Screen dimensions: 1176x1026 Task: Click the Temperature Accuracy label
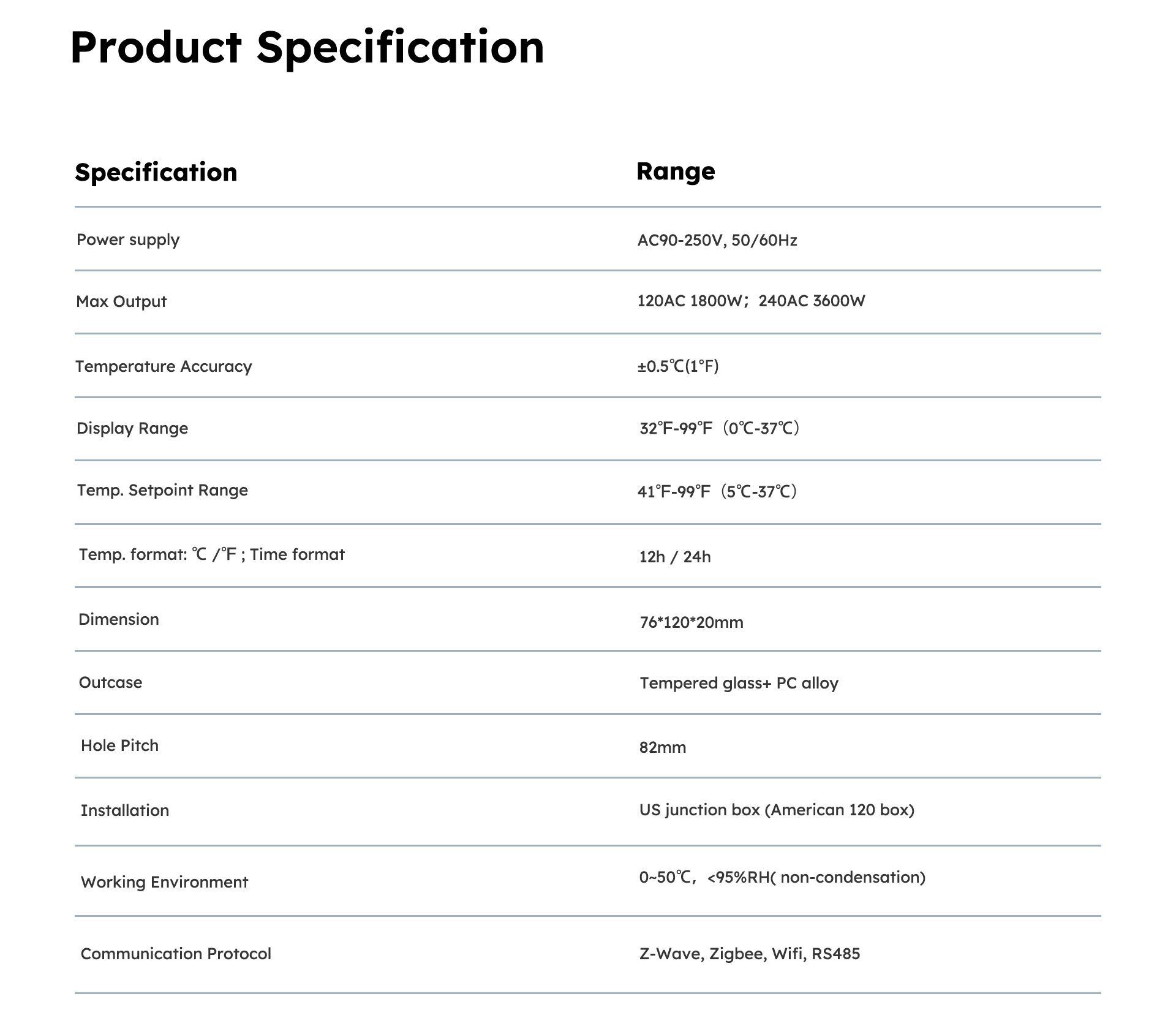pos(164,366)
